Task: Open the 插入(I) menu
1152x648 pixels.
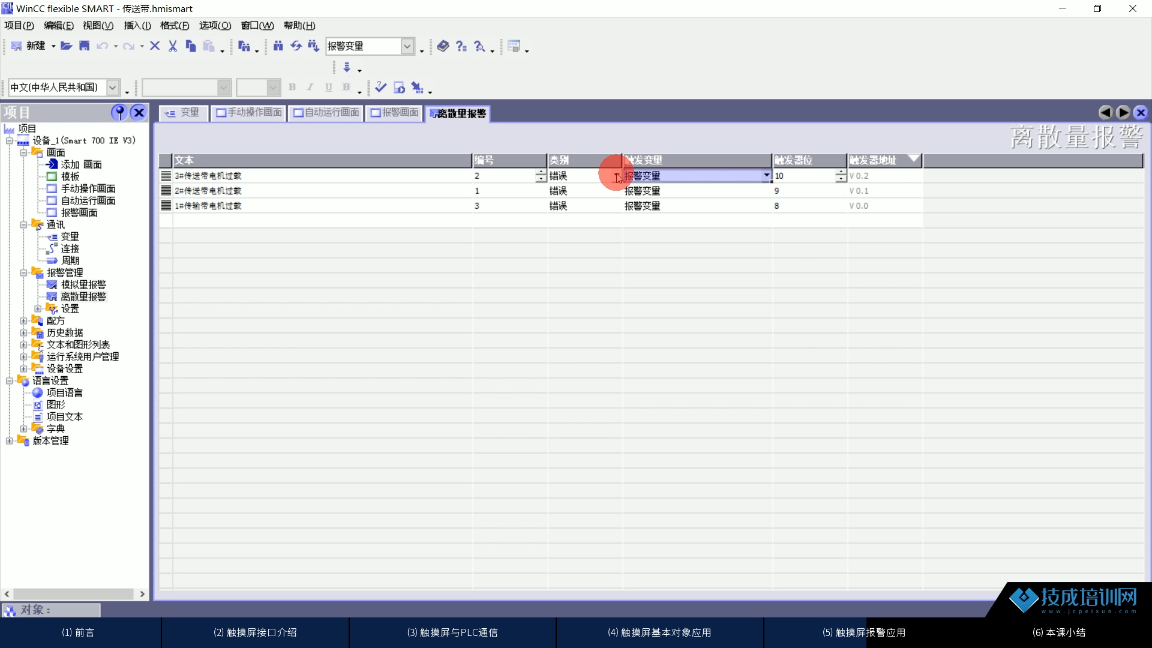Action: coord(137,26)
